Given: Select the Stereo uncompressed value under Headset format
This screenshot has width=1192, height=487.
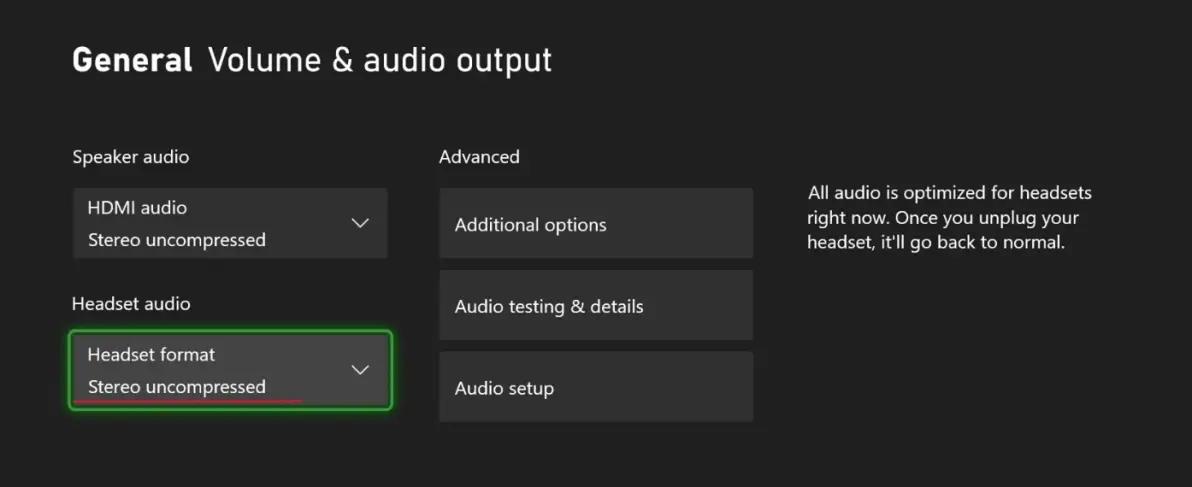Looking at the screenshot, I should click(x=177, y=387).
